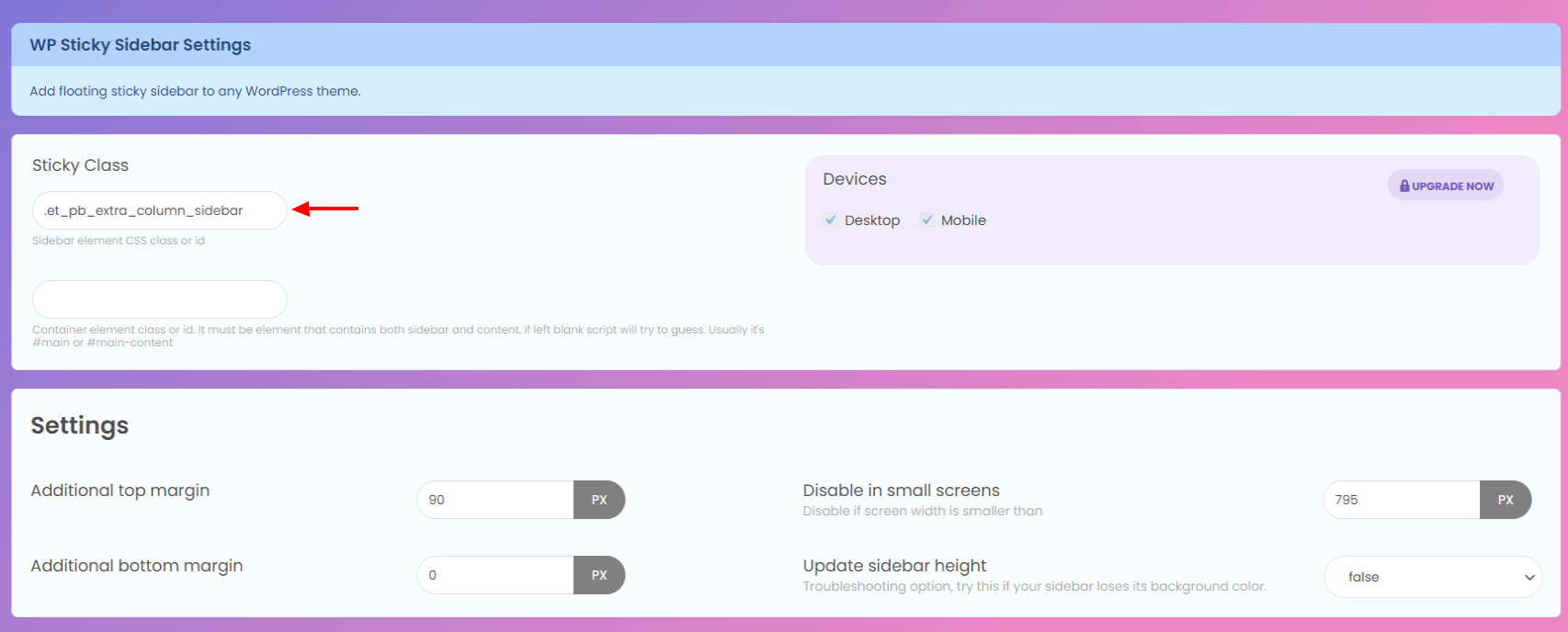Click the 'Desktop' checkbox label text

pyautogui.click(x=872, y=220)
